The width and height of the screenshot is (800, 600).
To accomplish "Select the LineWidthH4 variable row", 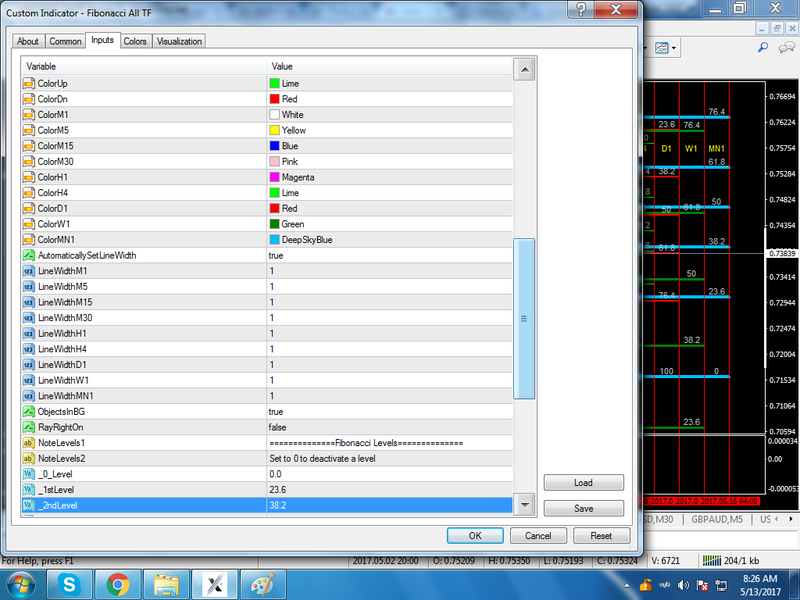I will coord(267,349).
